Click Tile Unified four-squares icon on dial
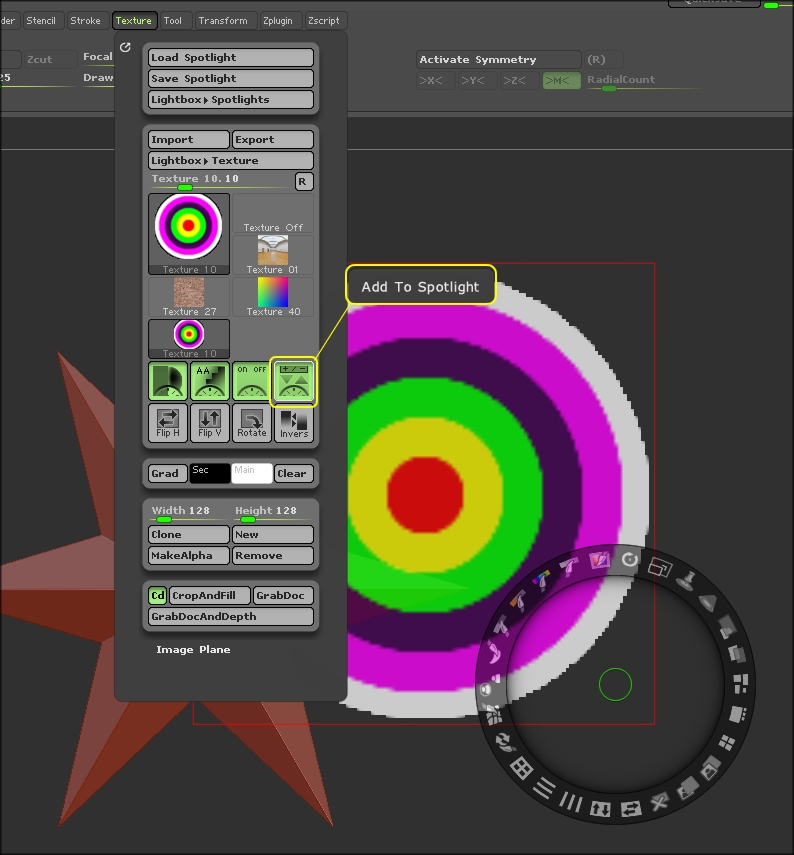The width and height of the screenshot is (794, 855). [x=726, y=742]
